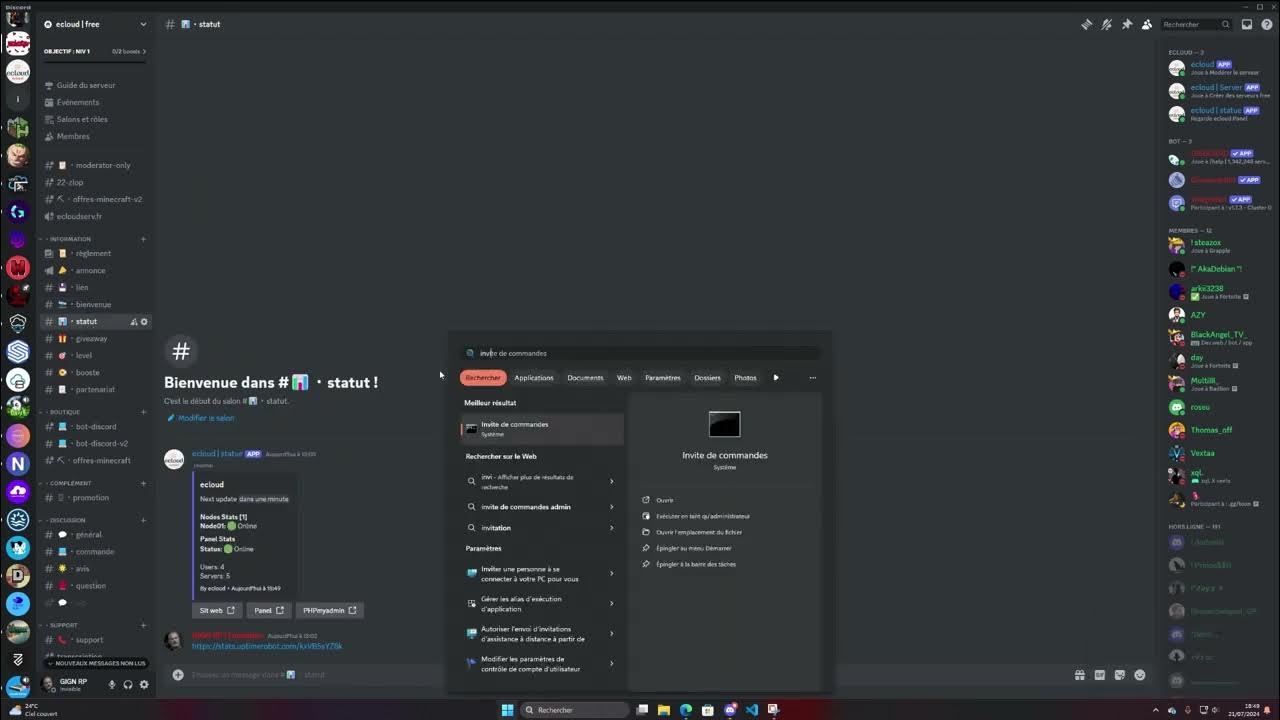Open Événements in channel list
Screen dimensions: 1280x720
click(78, 102)
